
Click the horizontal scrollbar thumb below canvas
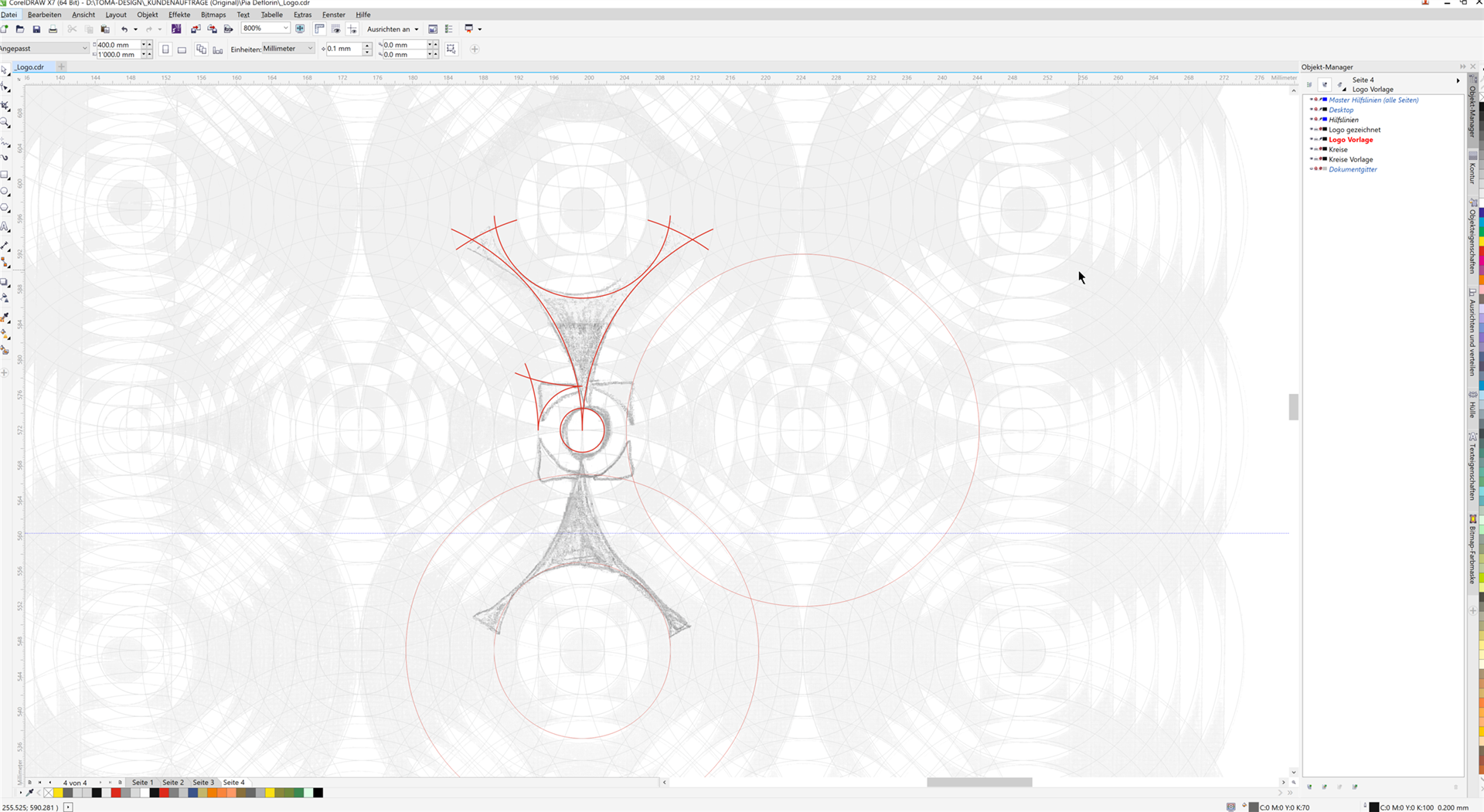tap(979, 783)
